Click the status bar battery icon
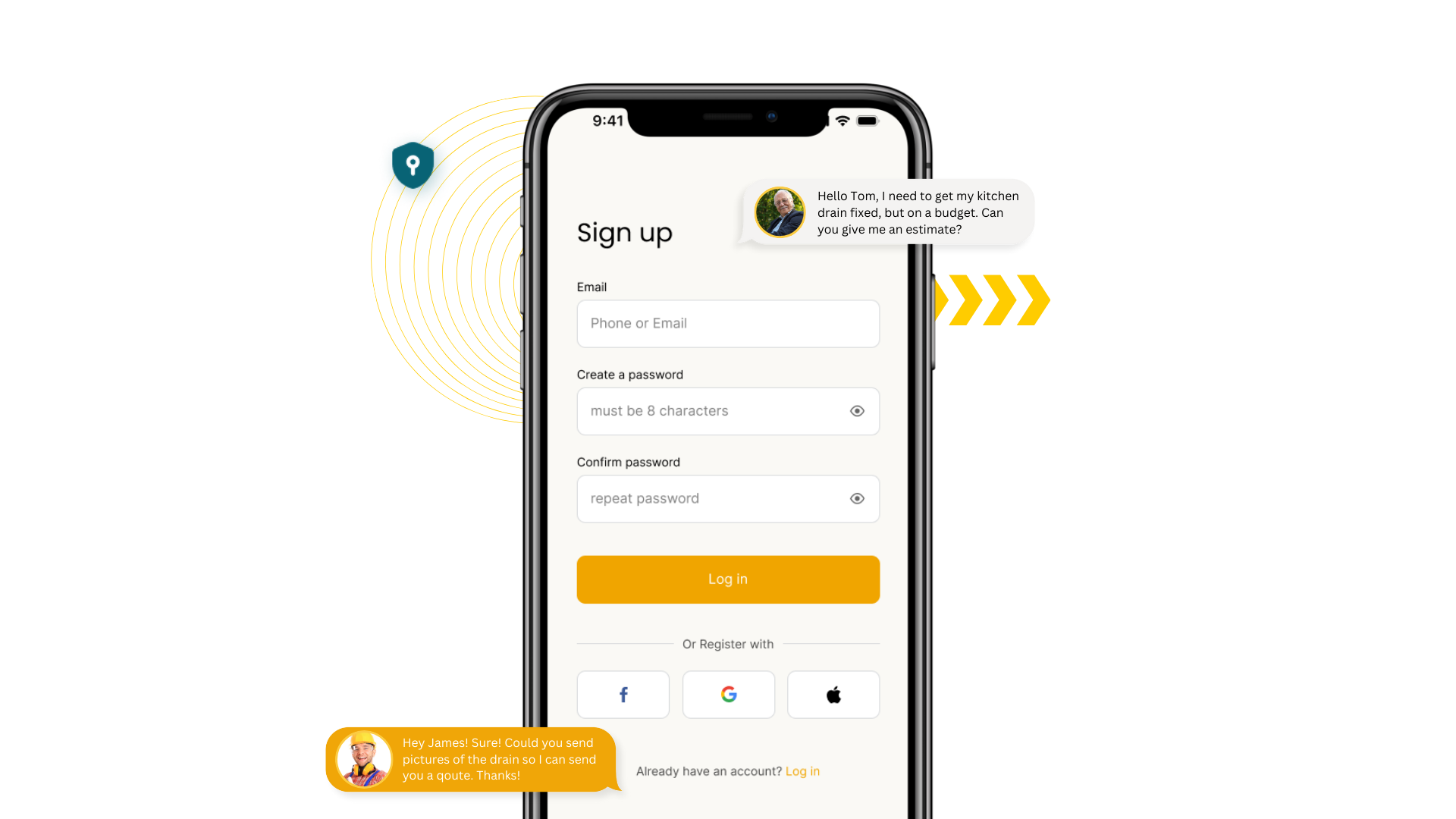This screenshot has height=819, width=1456. (866, 121)
